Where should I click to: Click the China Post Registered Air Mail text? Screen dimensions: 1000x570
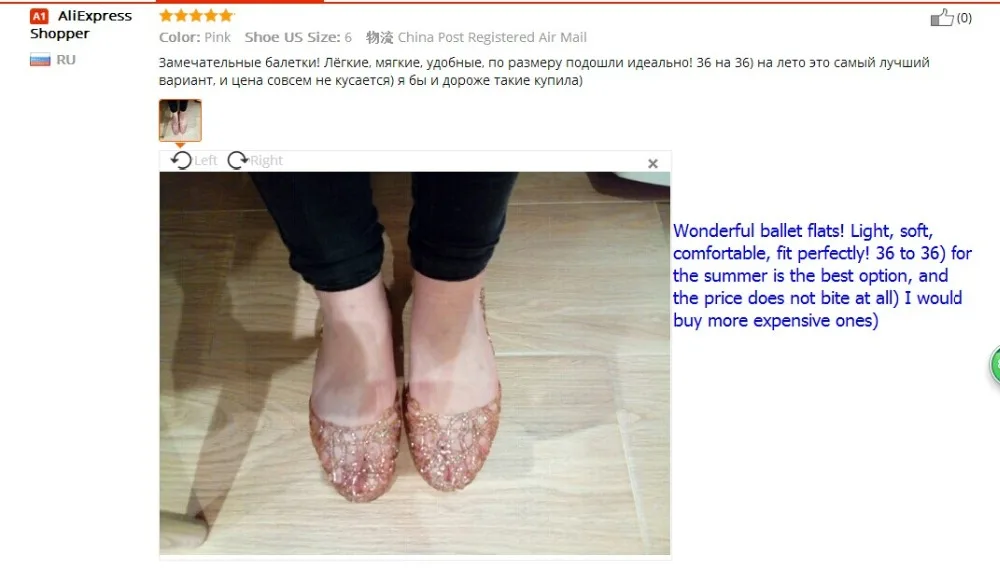coord(492,38)
